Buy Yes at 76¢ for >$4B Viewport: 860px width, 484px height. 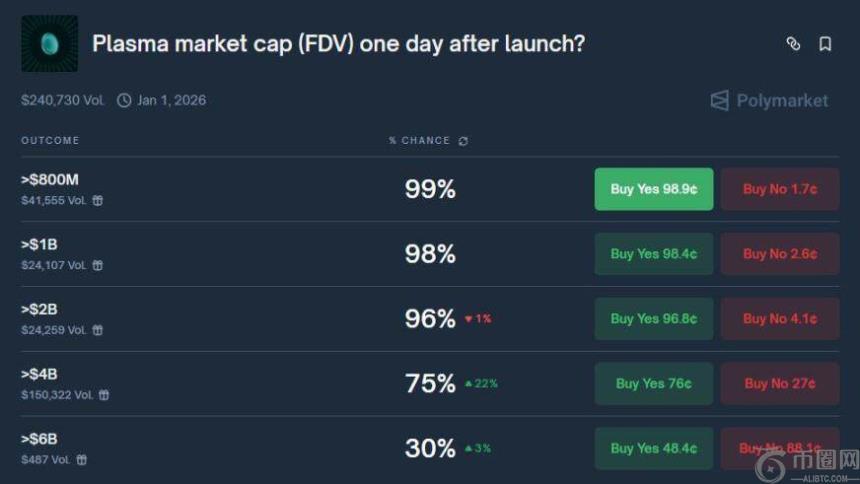tap(653, 384)
